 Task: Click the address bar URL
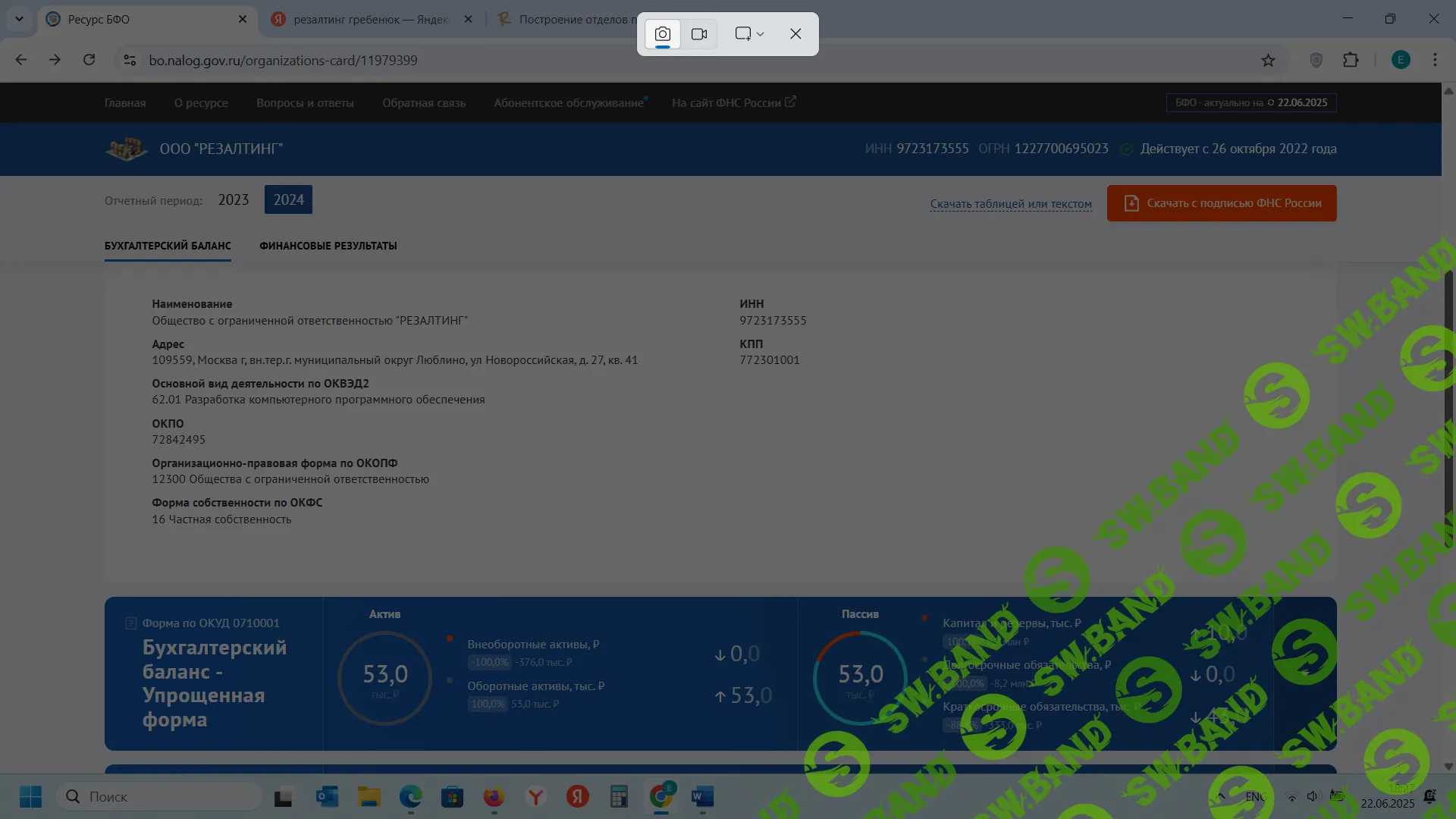[x=283, y=60]
